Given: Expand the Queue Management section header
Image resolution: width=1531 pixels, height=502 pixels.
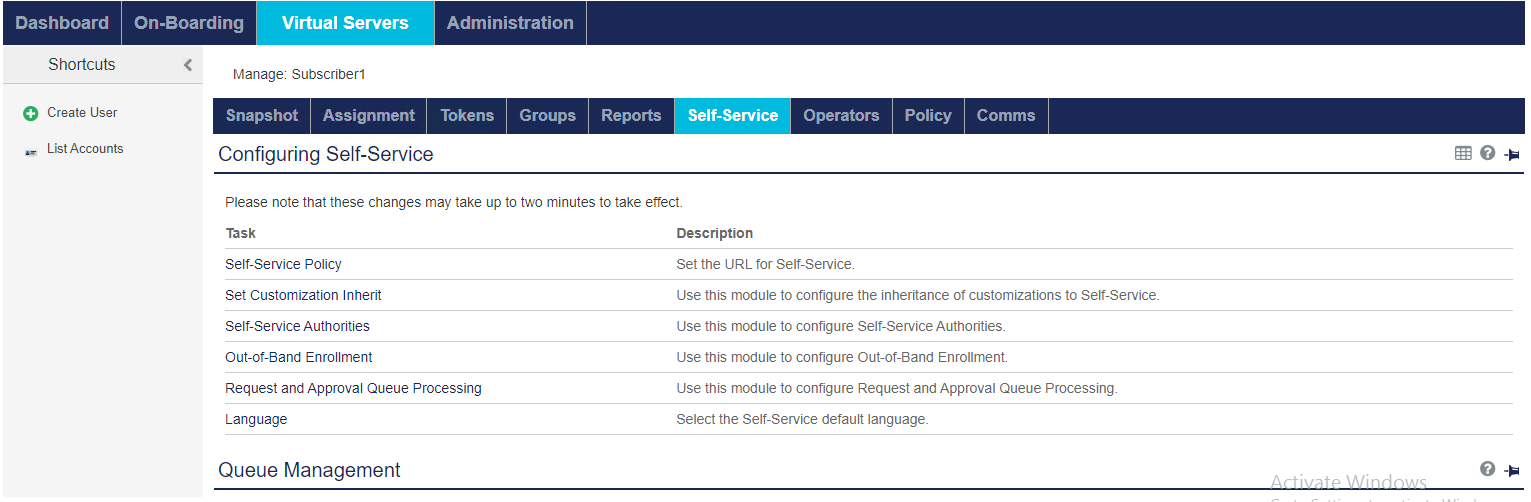Looking at the screenshot, I should (x=309, y=470).
